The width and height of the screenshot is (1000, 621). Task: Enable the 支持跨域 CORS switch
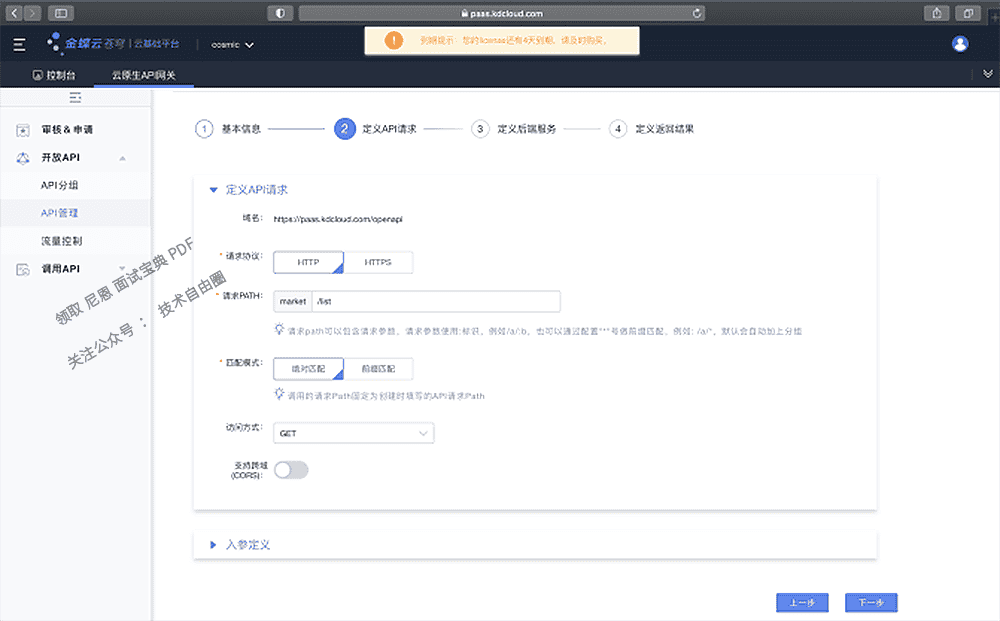[291, 469]
